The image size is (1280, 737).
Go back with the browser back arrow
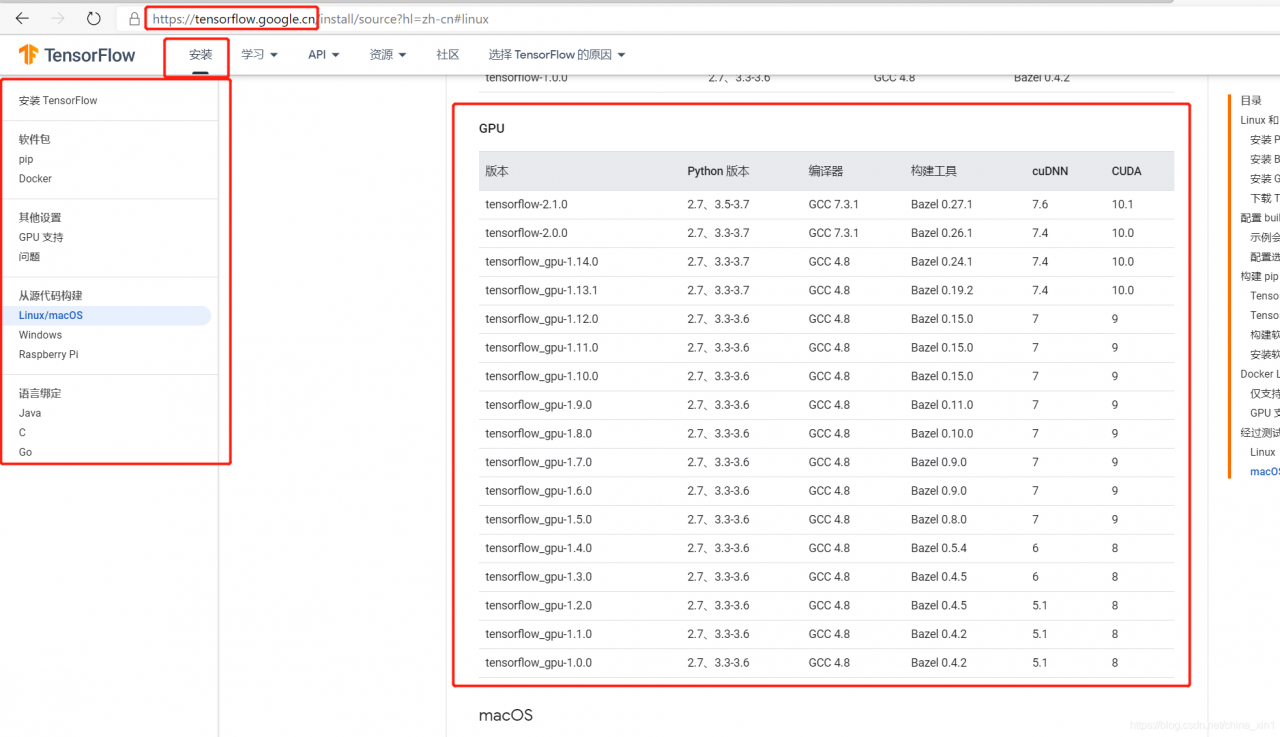coord(22,18)
